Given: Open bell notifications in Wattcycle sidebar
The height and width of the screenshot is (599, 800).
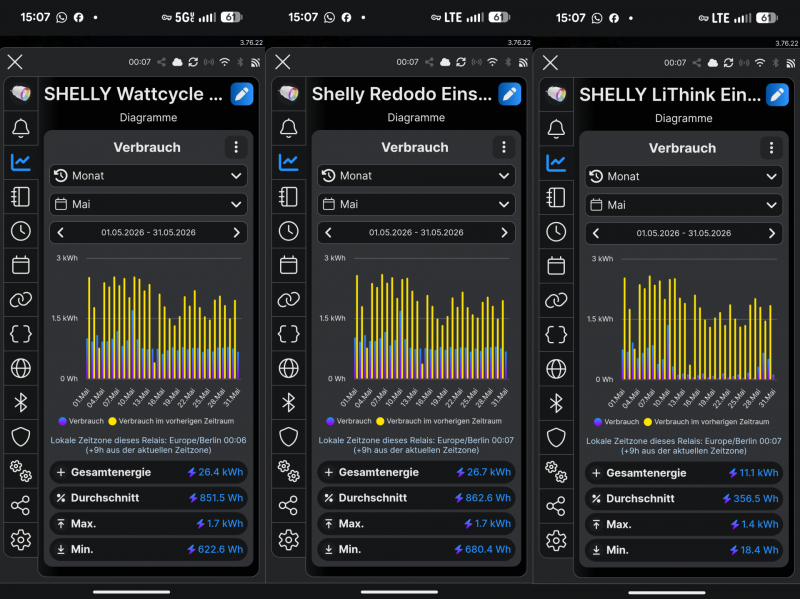Looking at the screenshot, I should point(21,128).
